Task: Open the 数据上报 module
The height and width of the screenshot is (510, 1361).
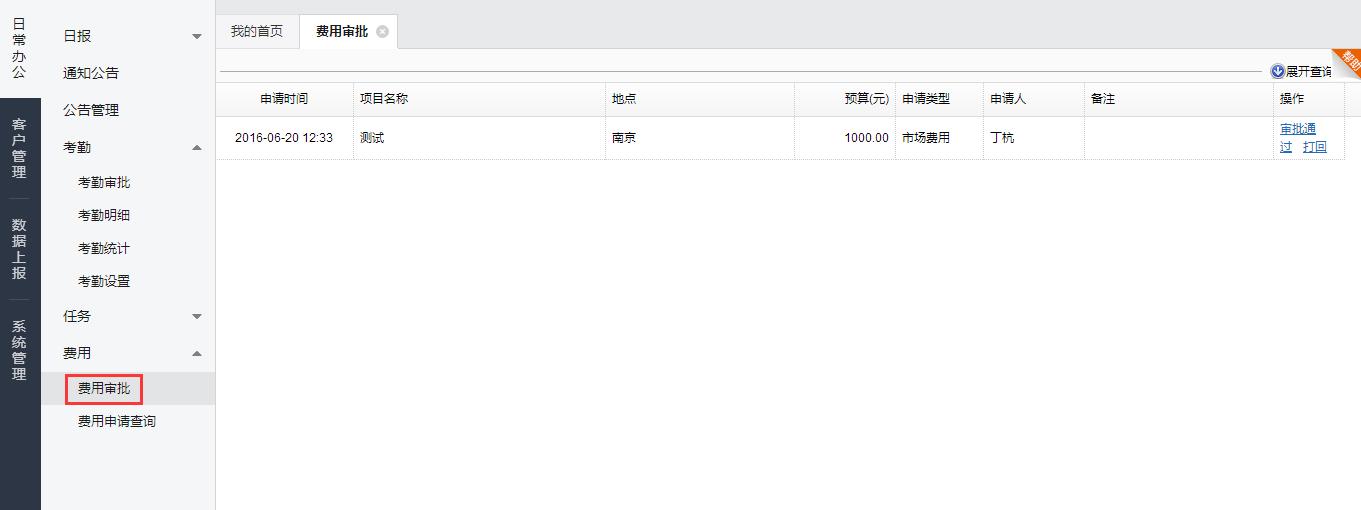Action: click(19, 249)
